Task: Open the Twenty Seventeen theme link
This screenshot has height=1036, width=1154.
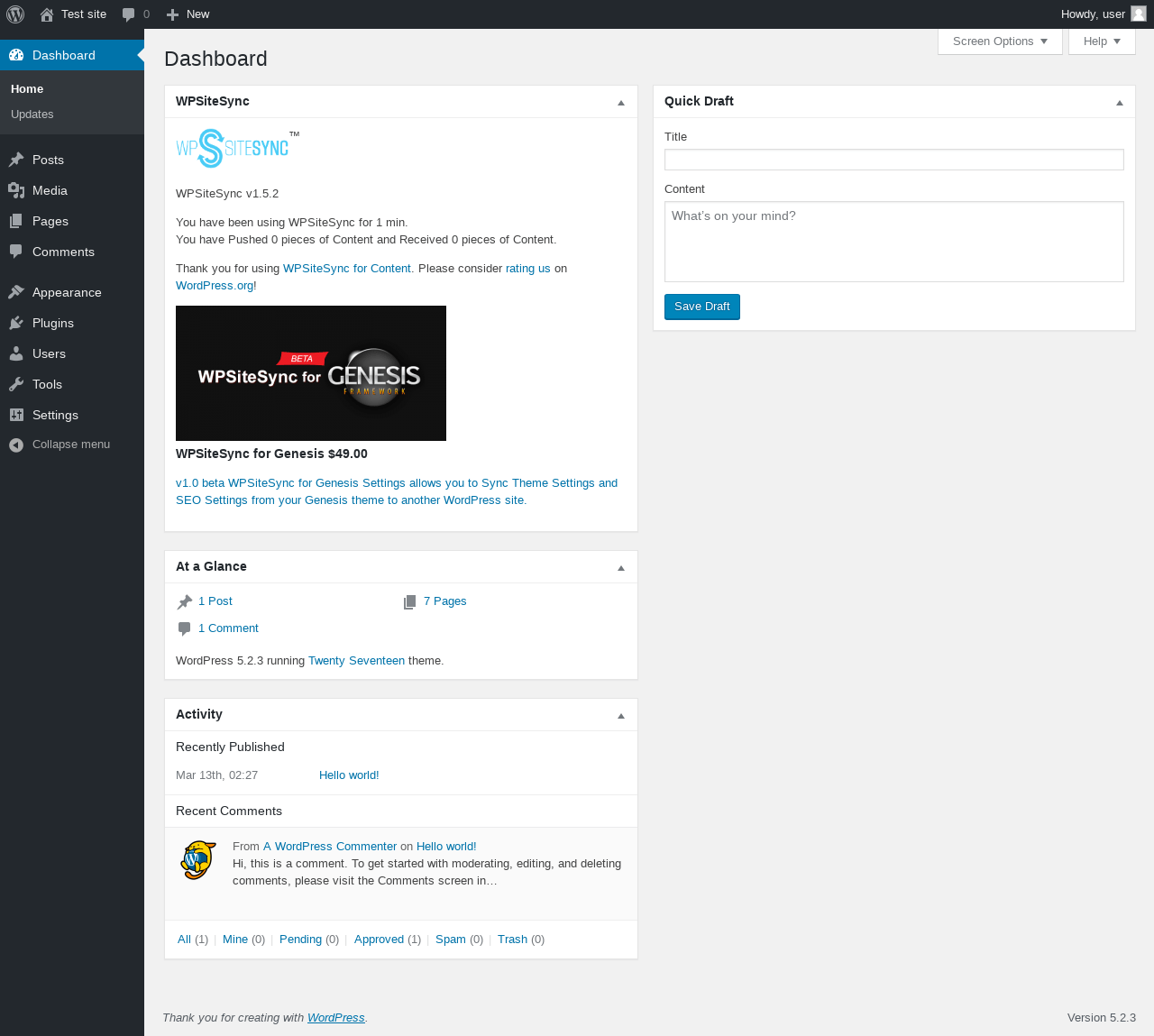Action: pyautogui.click(x=356, y=661)
